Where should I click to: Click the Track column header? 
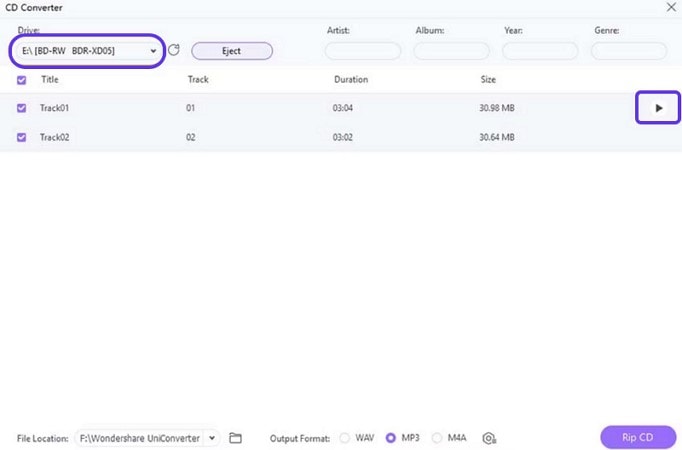tap(198, 80)
